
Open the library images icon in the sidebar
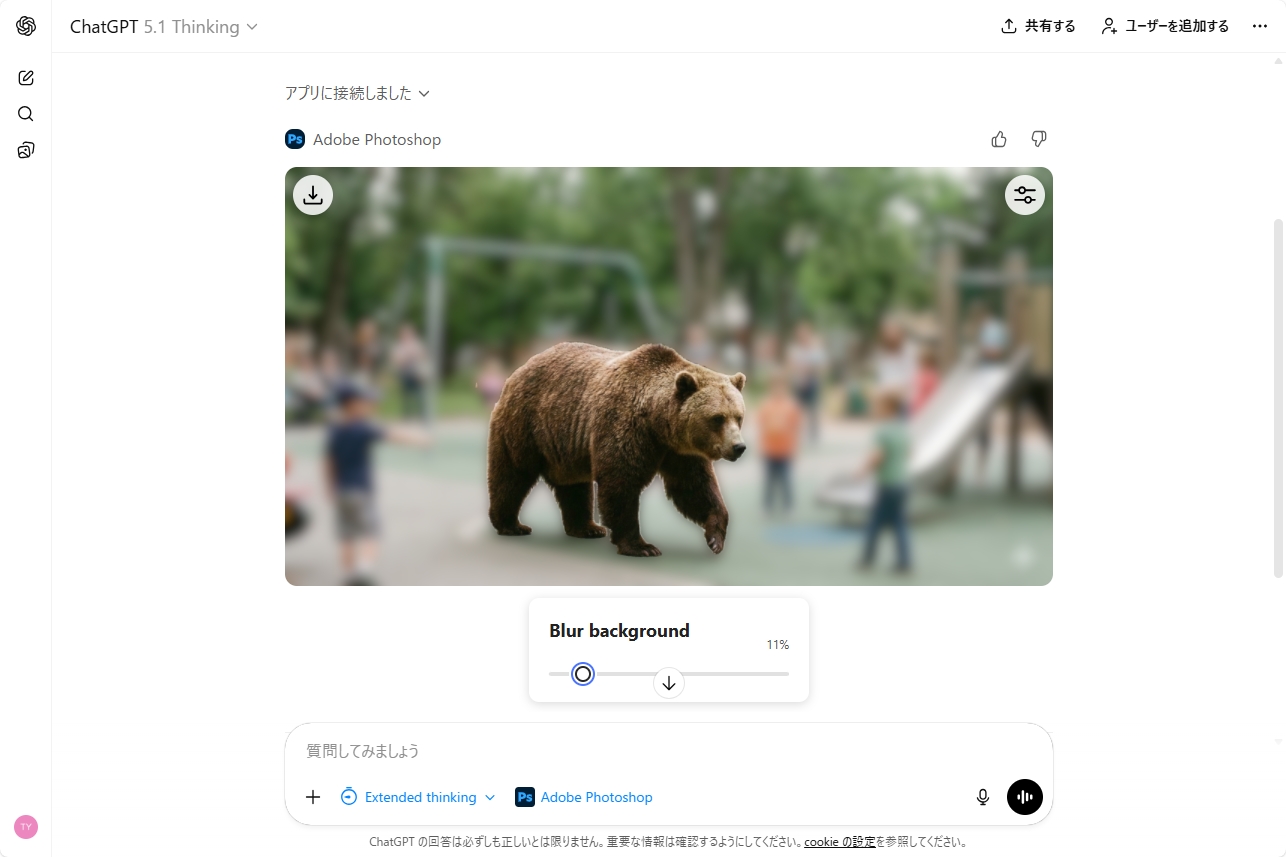[26, 150]
